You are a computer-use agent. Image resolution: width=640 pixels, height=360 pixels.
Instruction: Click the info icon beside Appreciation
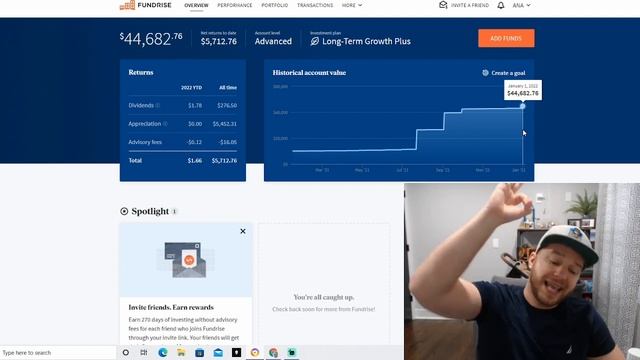pos(165,124)
